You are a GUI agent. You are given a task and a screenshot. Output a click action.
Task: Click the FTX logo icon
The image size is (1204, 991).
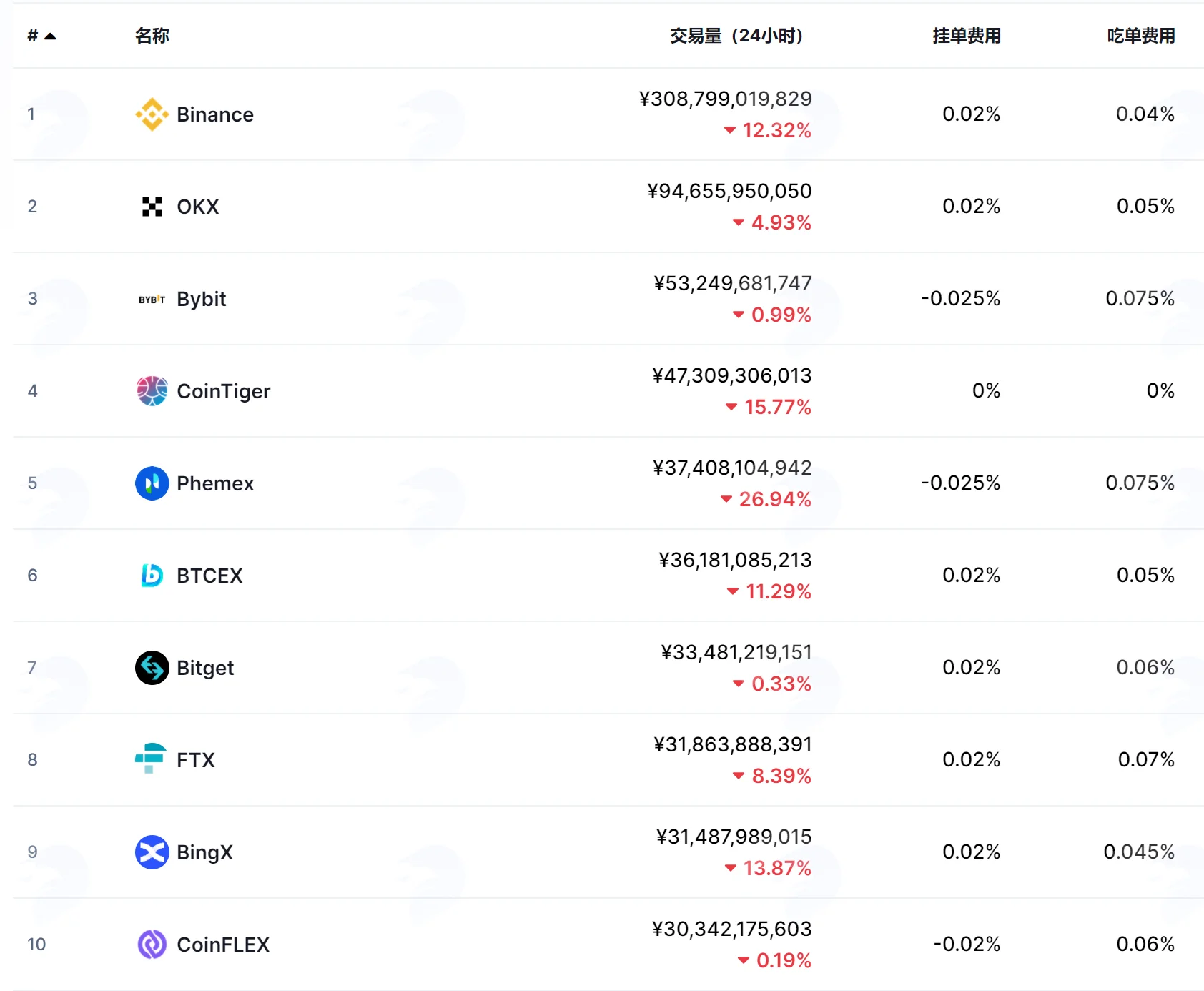pos(150,759)
